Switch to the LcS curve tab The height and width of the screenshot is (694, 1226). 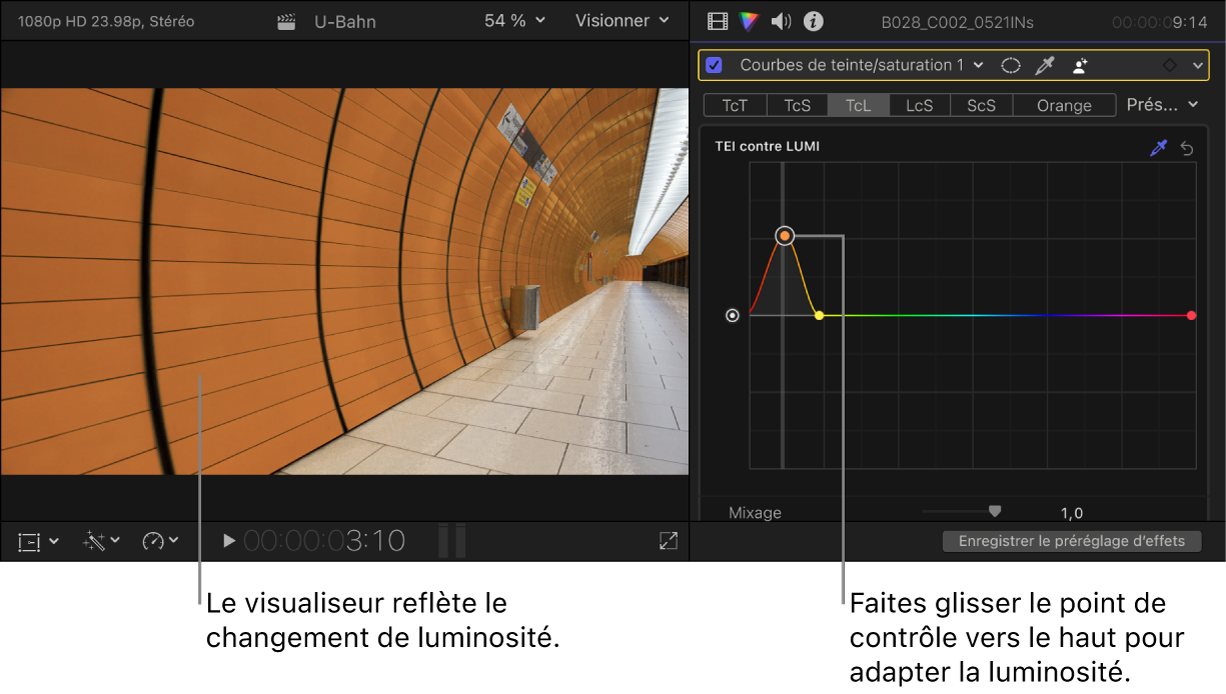click(x=920, y=105)
